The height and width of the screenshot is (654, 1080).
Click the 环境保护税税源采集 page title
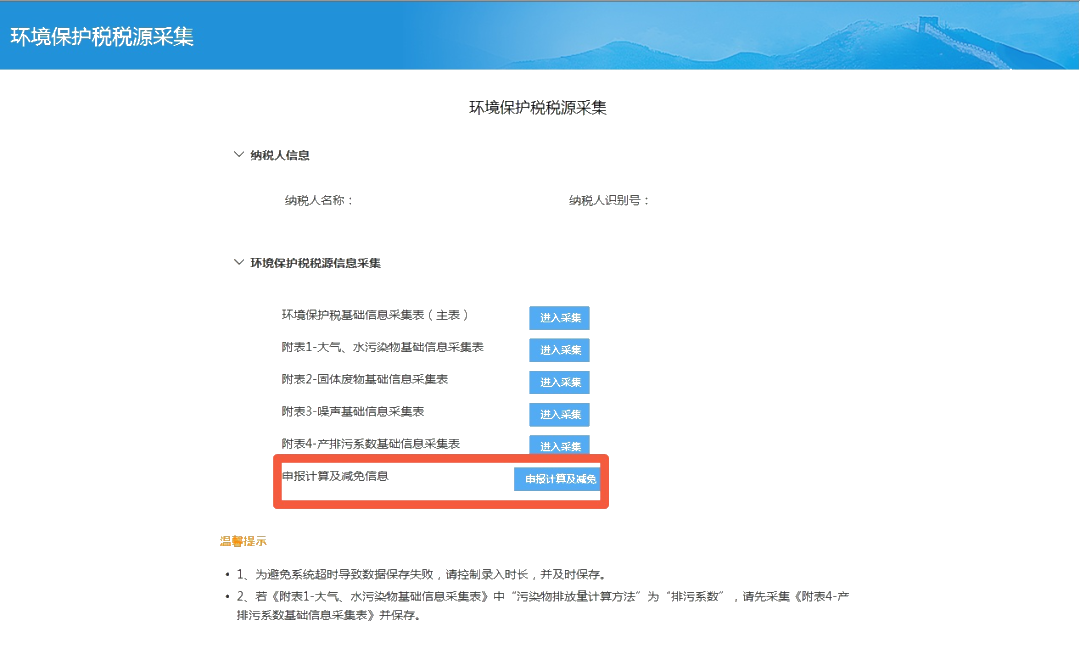coord(540,106)
